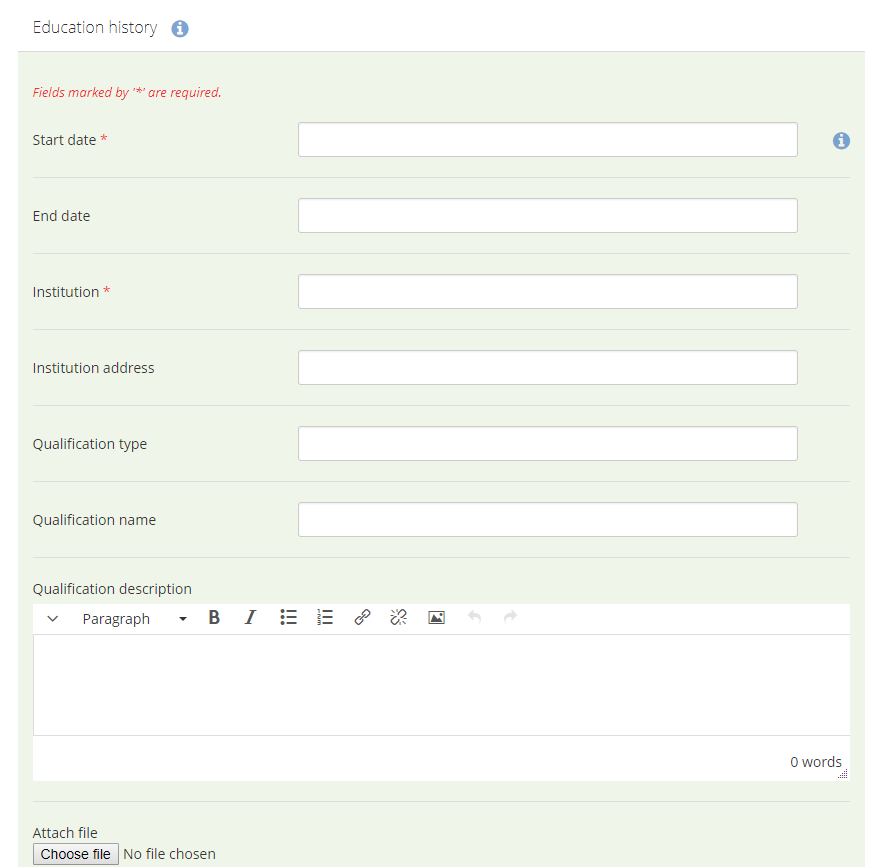The height and width of the screenshot is (867, 889).
Task: Click into the End date field
Action: coord(547,216)
